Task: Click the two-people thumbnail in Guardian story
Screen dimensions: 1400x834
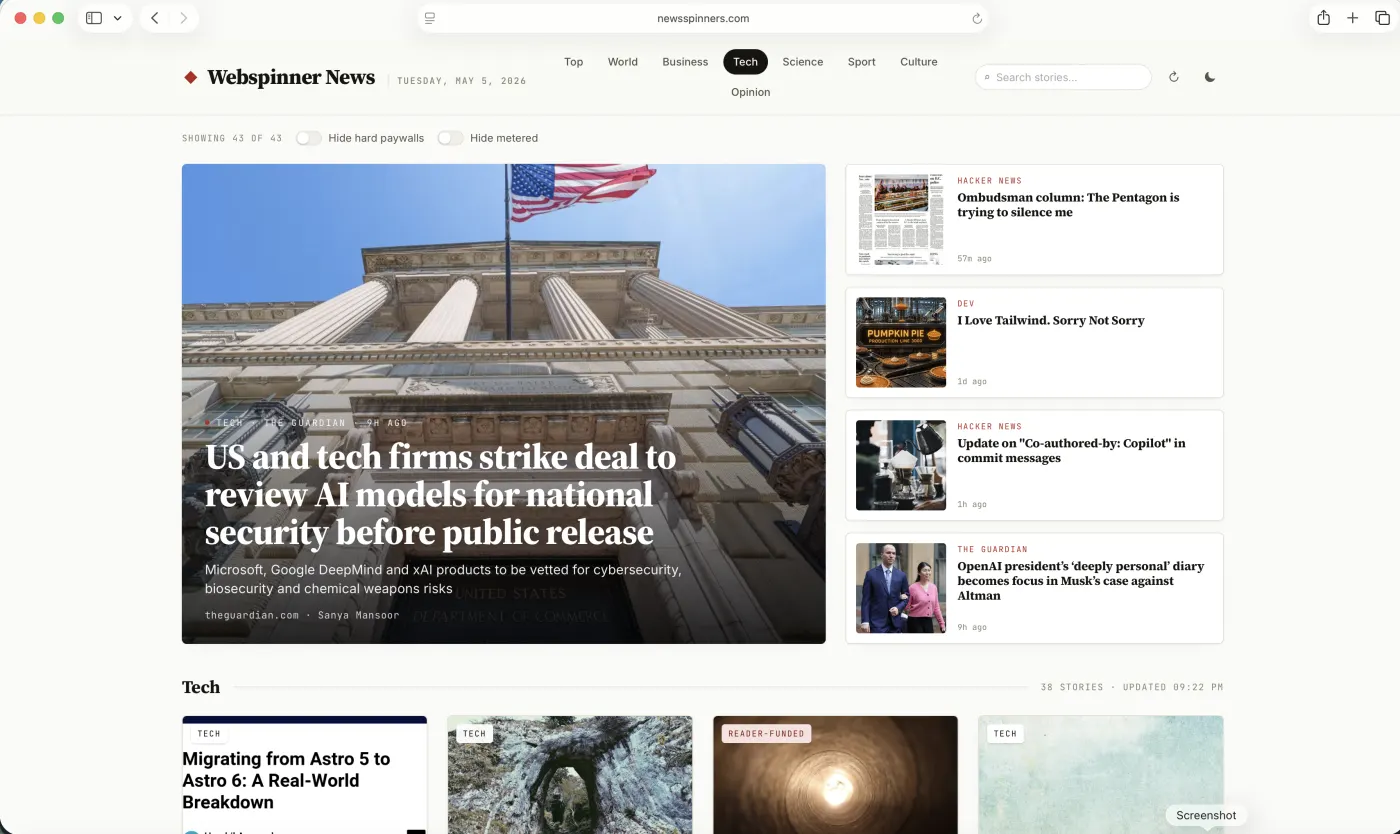Action: 901,588
